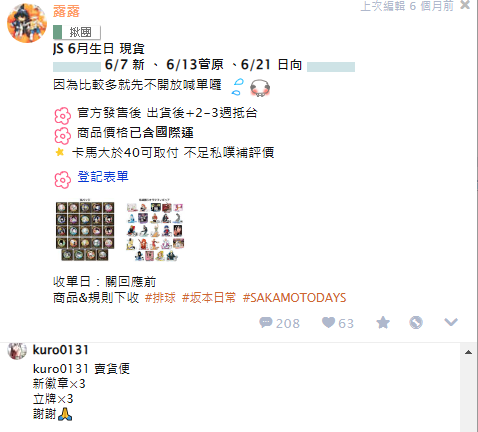The width and height of the screenshot is (478, 432).
Task: Click the reply list scroll-up arrow
Action: 468,352
